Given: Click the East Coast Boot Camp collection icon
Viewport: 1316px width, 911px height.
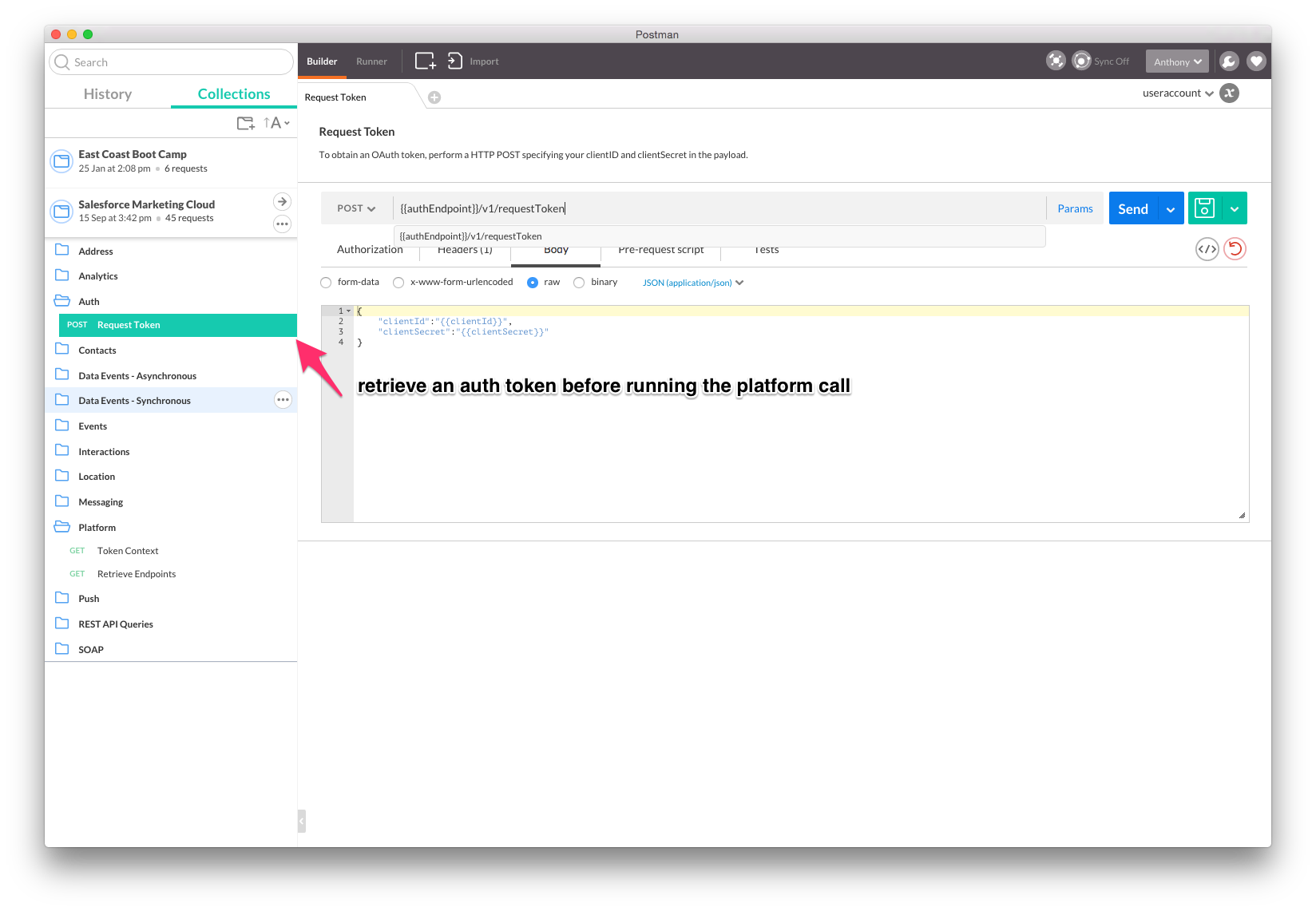Looking at the screenshot, I should point(61,161).
